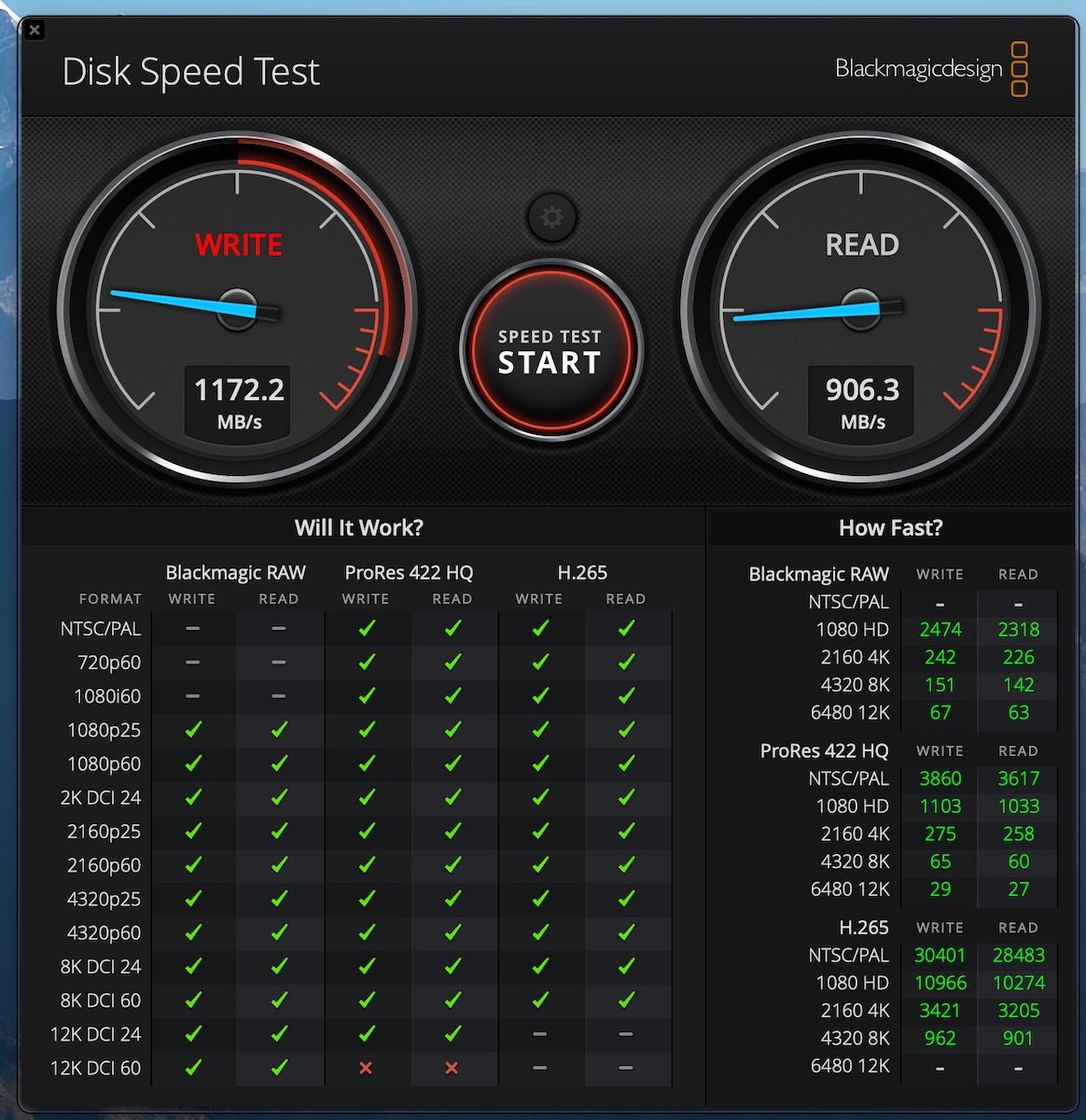Click the 3617 ProRes NTSC/PAL read value
The image size is (1086, 1120).
point(1018,778)
